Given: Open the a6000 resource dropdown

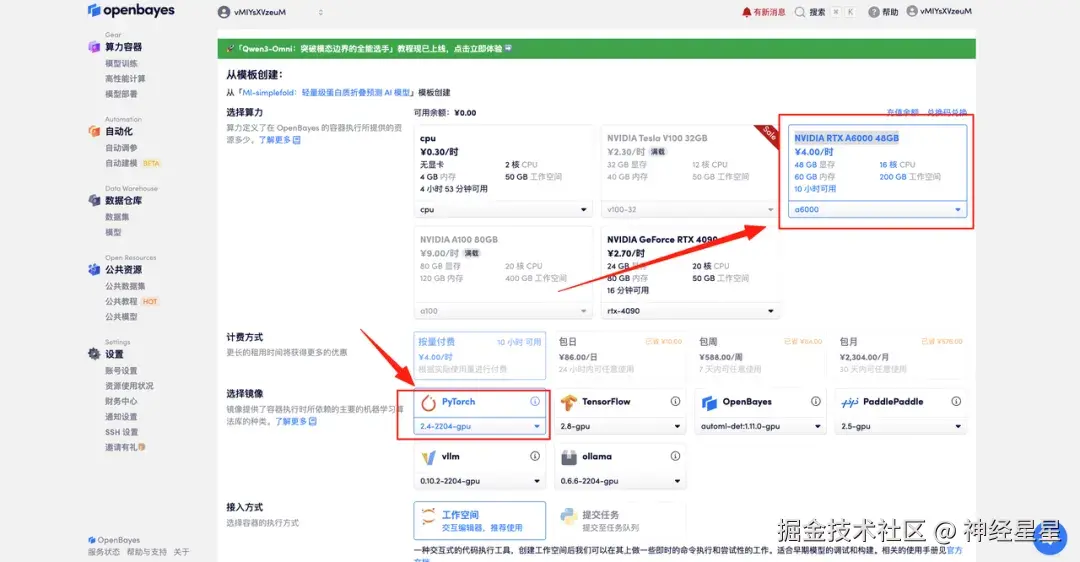Looking at the screenshot, I should click(878, 209).
